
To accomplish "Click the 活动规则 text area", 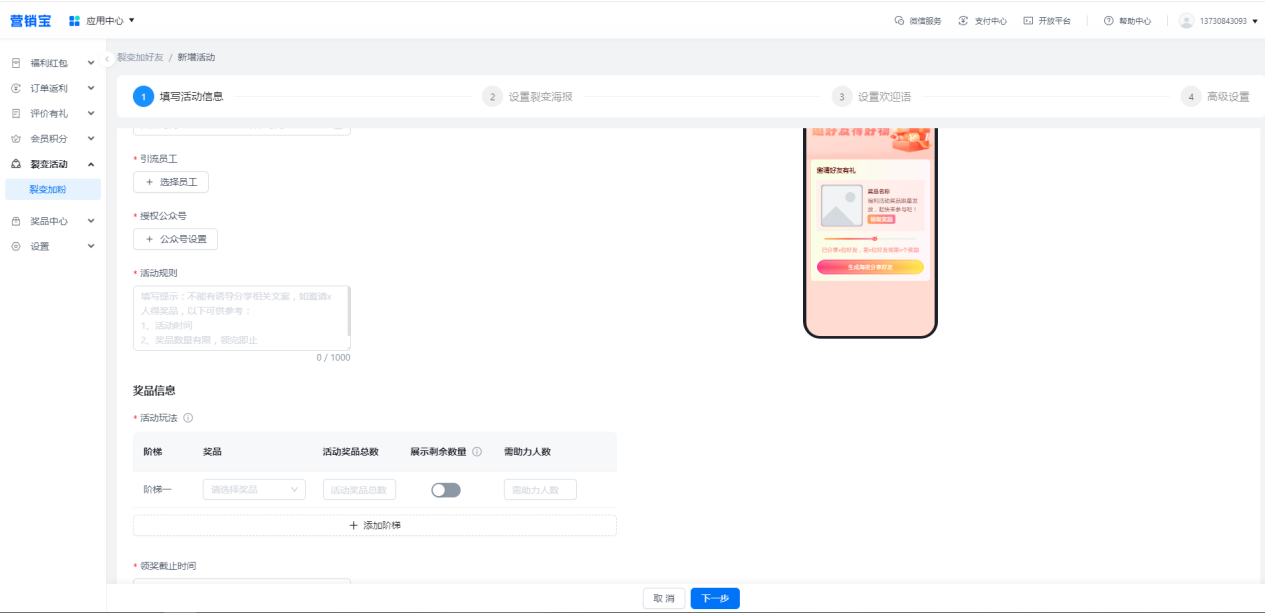I will coord(240,317).
